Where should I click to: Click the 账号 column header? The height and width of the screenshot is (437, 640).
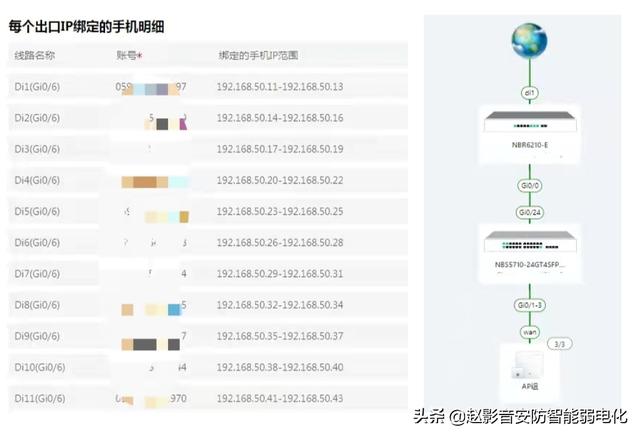click(x=129, y=55)
